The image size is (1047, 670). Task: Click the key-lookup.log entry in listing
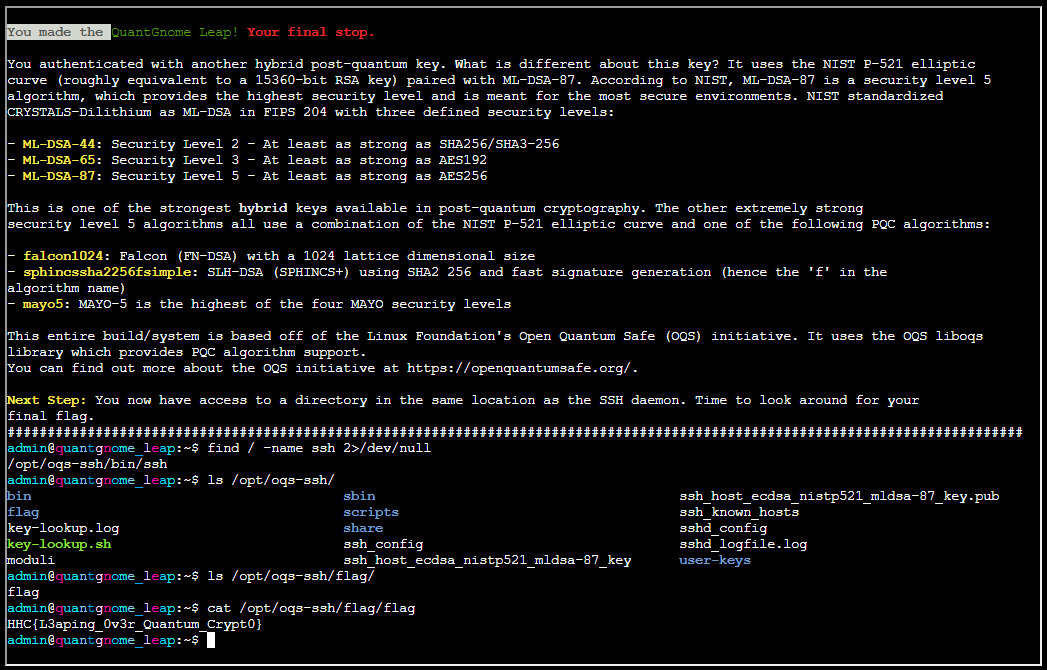click(x=63, y=528)
